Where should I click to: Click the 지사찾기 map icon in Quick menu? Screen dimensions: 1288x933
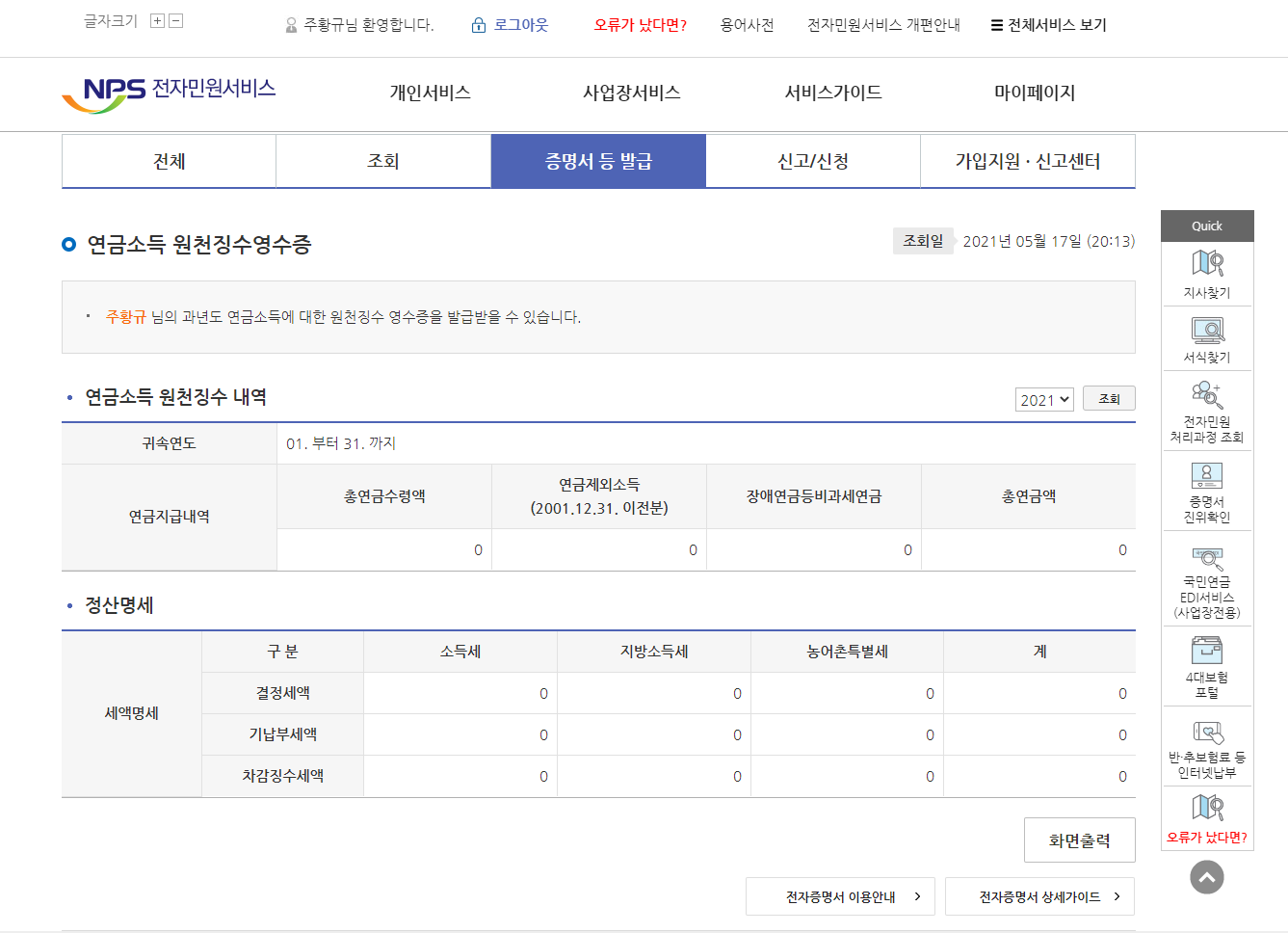click(x=1207, y=263)
